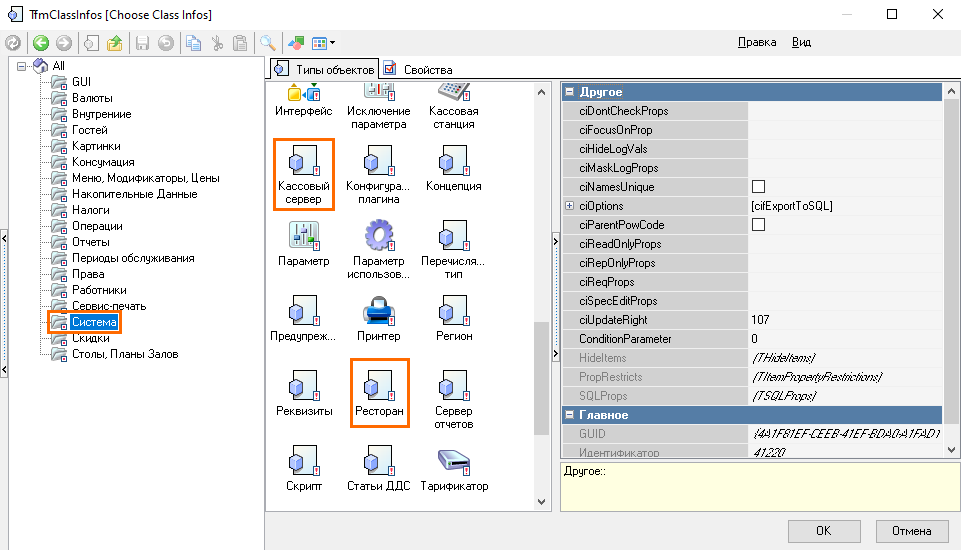Click the Copy icon in the toolbar
The width and height of the screenshot is (961, 550).
pos(194,43)
